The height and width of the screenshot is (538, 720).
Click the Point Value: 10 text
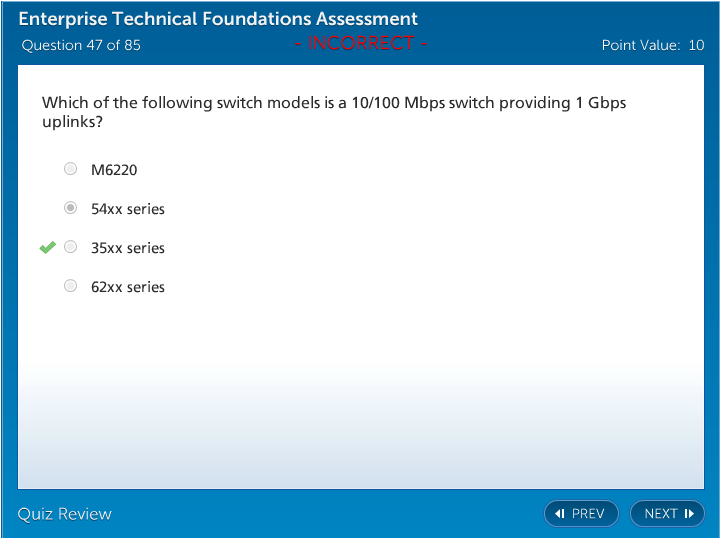pos(652,45)
